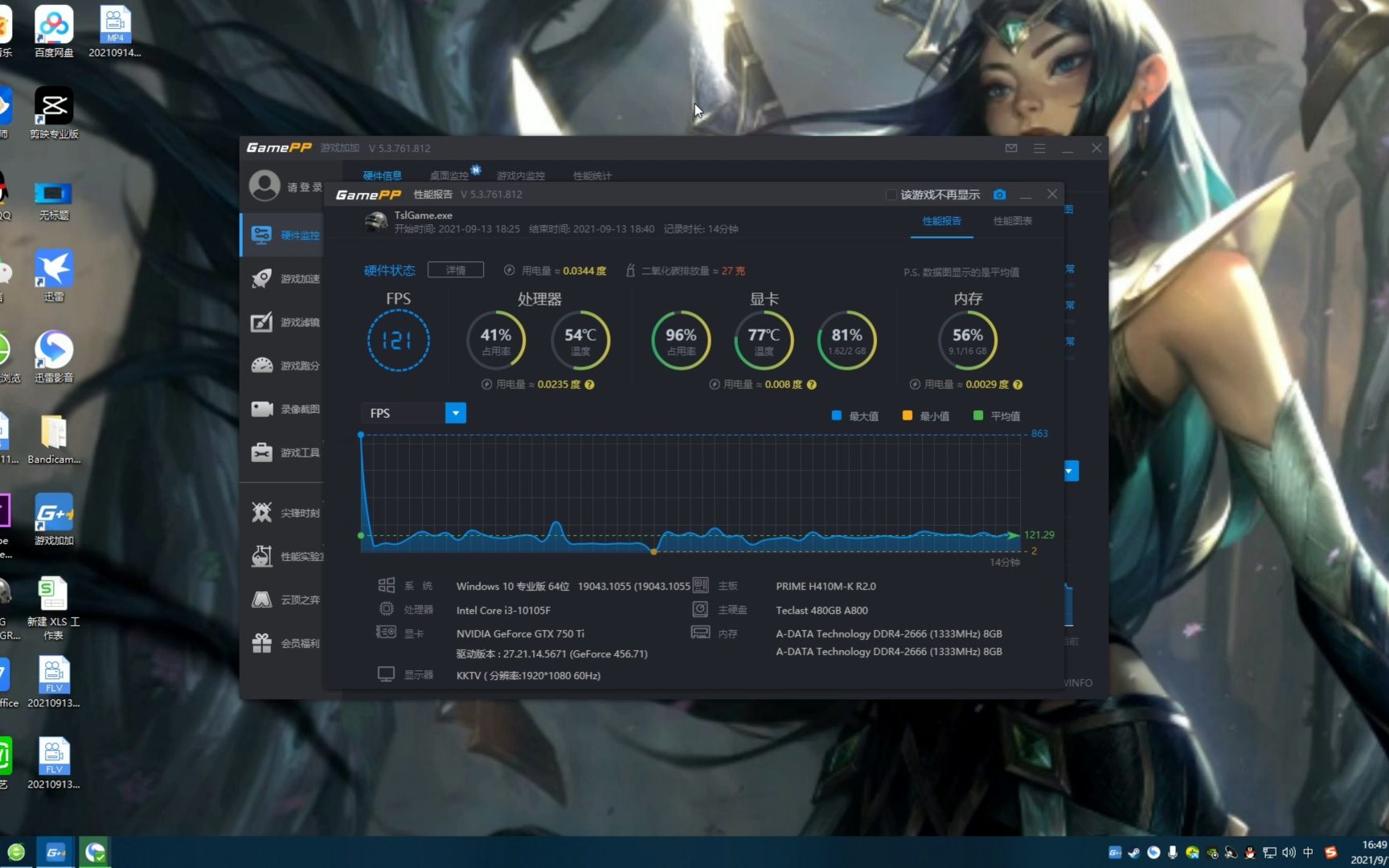Click 'PRIME H410M-K R2.0' motherboard text
Image resolution: width=1389 pixels, height=868 pixels.
click(826, 586)
